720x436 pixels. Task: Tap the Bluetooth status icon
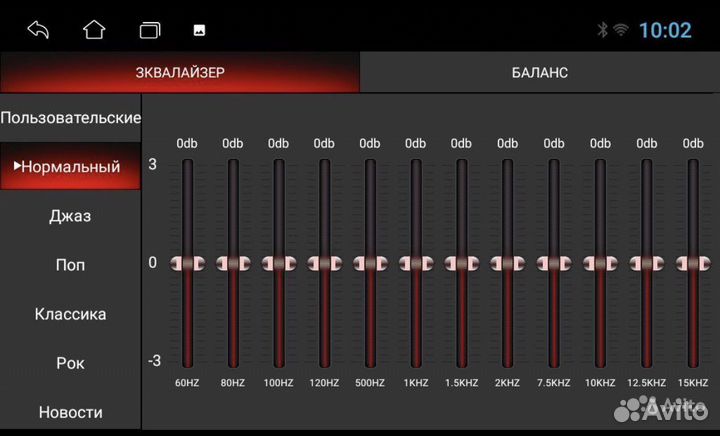tap(602, 30)
